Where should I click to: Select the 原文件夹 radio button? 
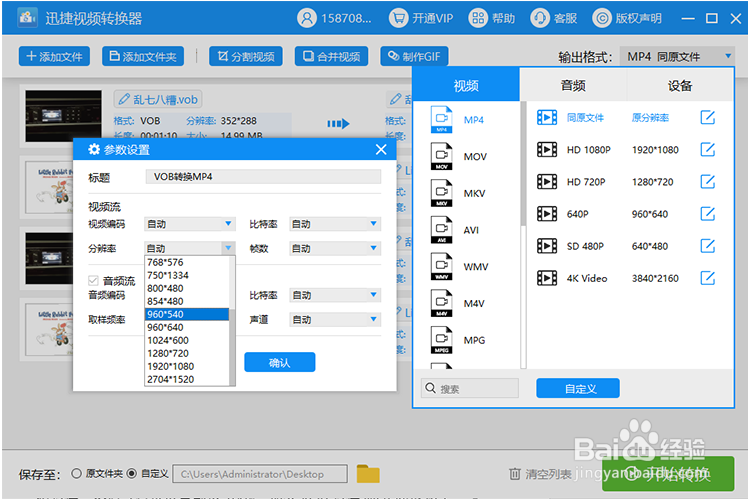[76, 473]
